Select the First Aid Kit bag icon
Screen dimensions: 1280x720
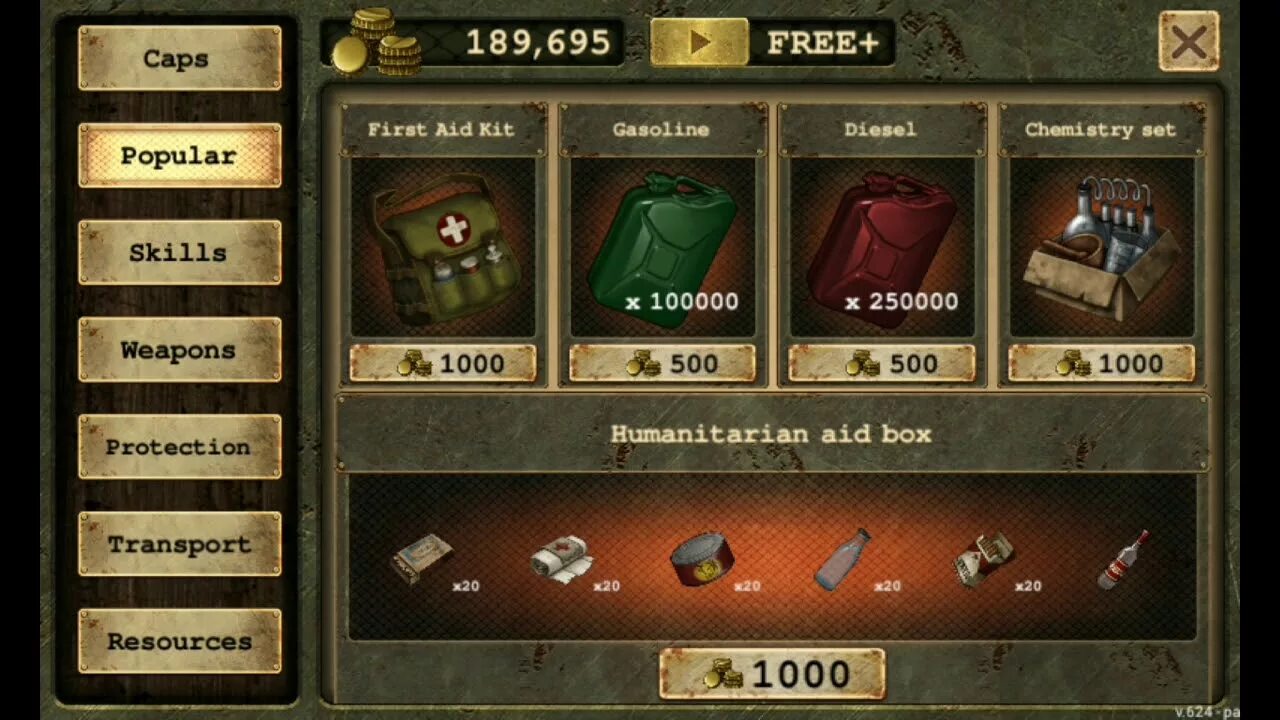tap(443, 249)
